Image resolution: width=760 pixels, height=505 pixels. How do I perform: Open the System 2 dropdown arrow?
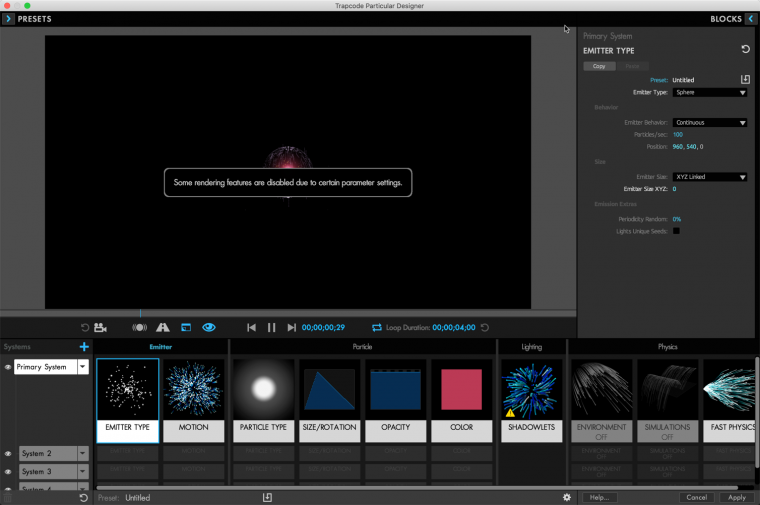coord(83,454)
